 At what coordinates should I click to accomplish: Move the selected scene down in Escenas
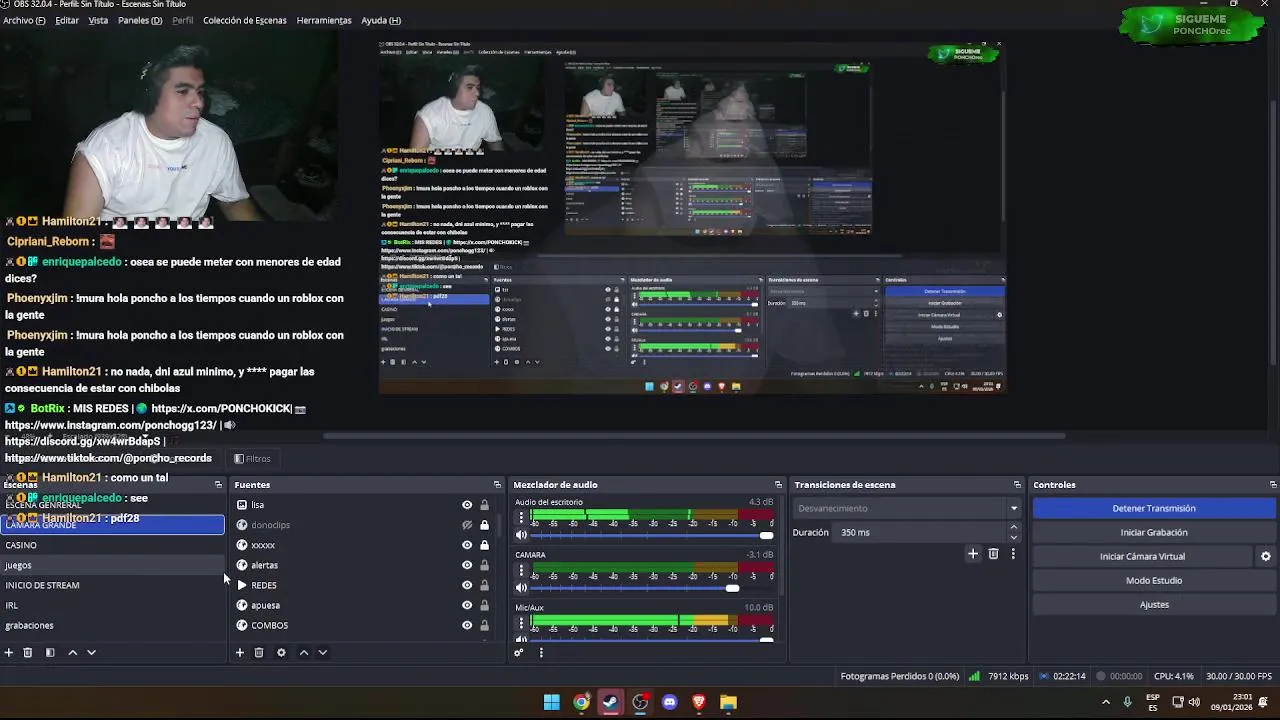coord(91,652)
